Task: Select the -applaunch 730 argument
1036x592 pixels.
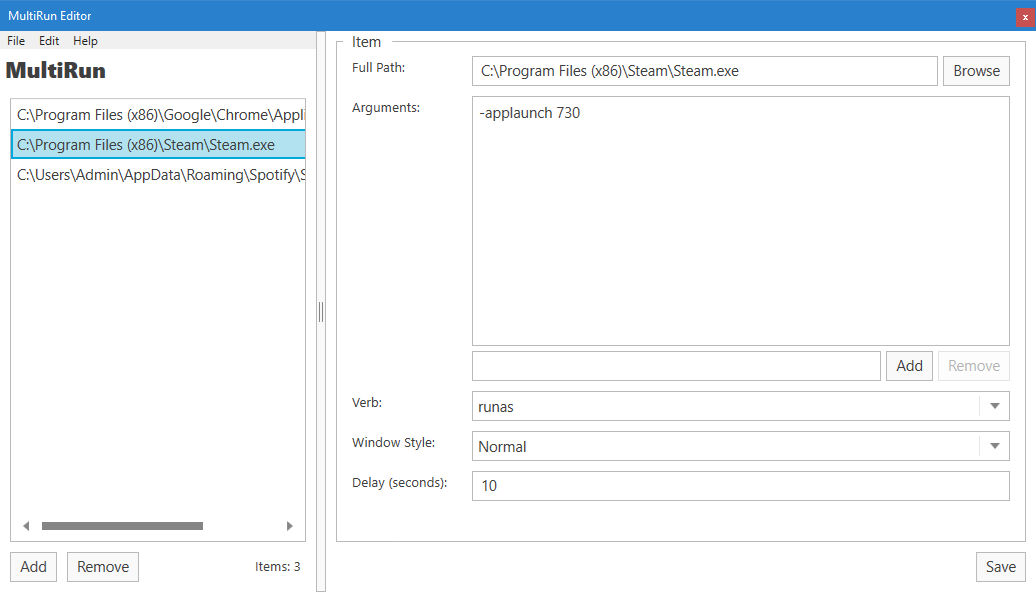Action: (x=530, y=114)
